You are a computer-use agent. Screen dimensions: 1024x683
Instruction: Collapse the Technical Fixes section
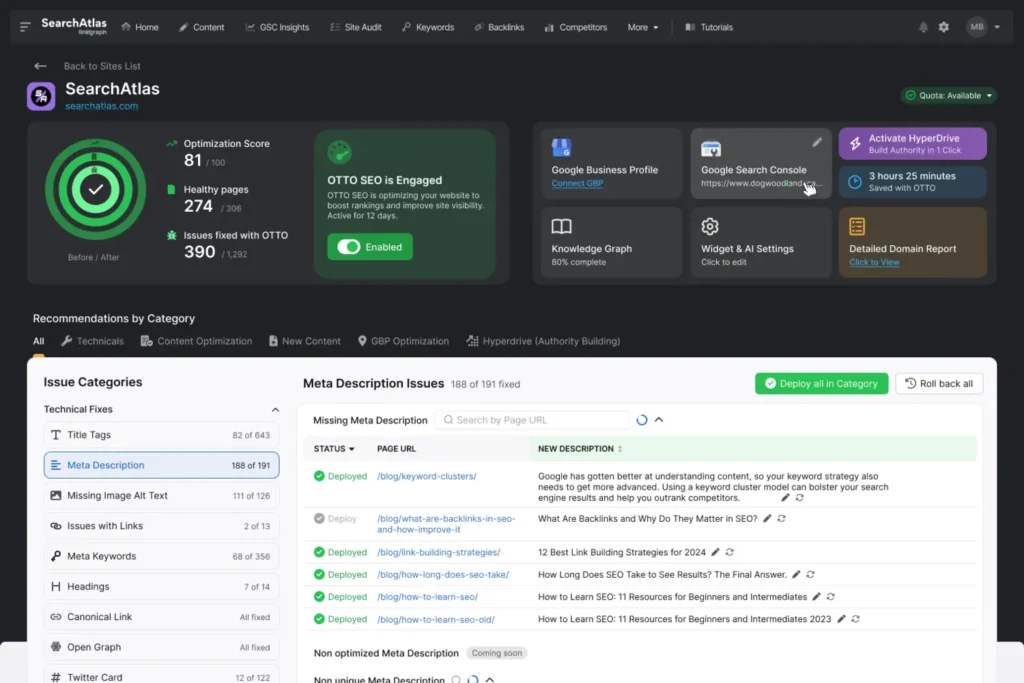(x=276, y=409)
